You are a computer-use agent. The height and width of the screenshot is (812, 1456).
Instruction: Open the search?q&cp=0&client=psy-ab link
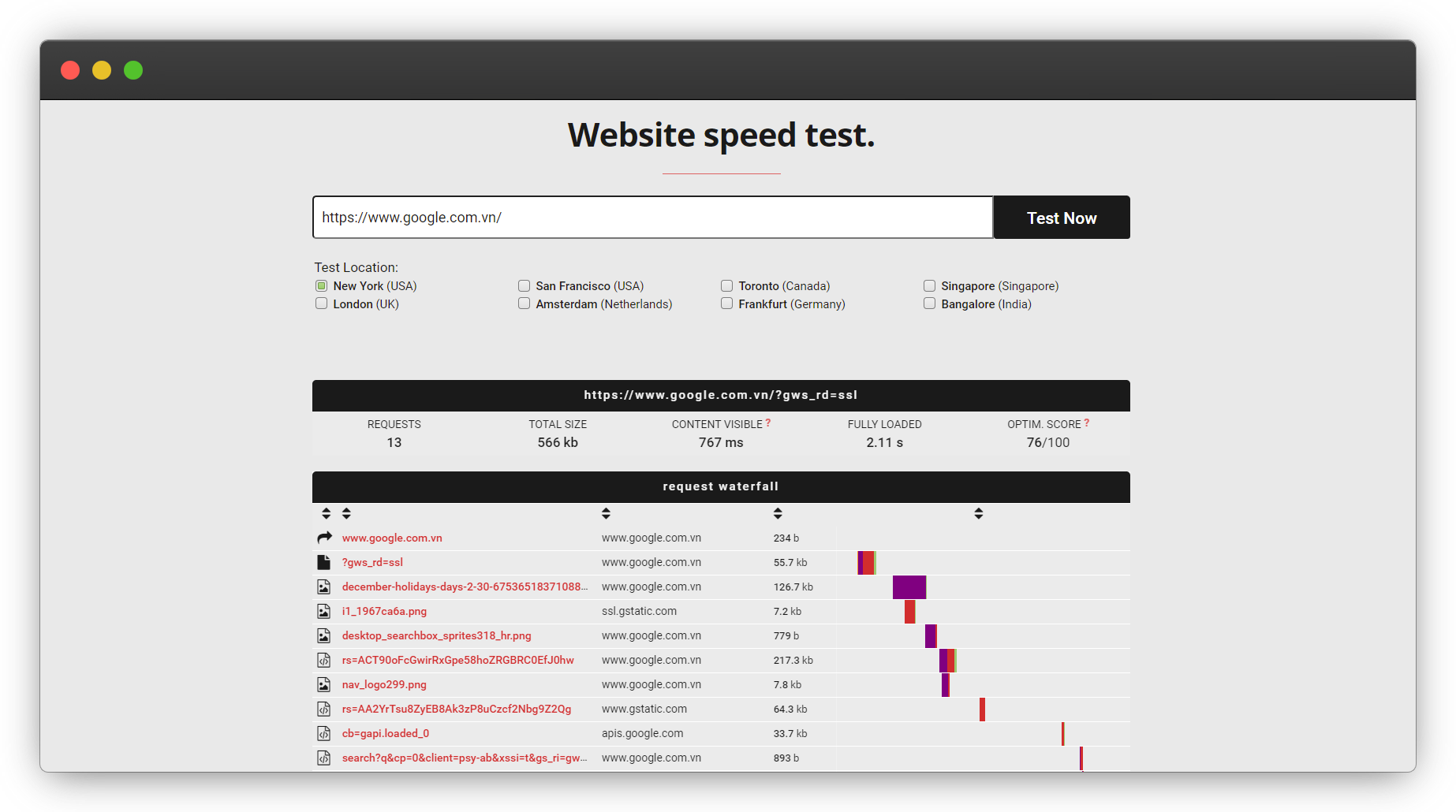pyautogui.click(x=465, y=758)
